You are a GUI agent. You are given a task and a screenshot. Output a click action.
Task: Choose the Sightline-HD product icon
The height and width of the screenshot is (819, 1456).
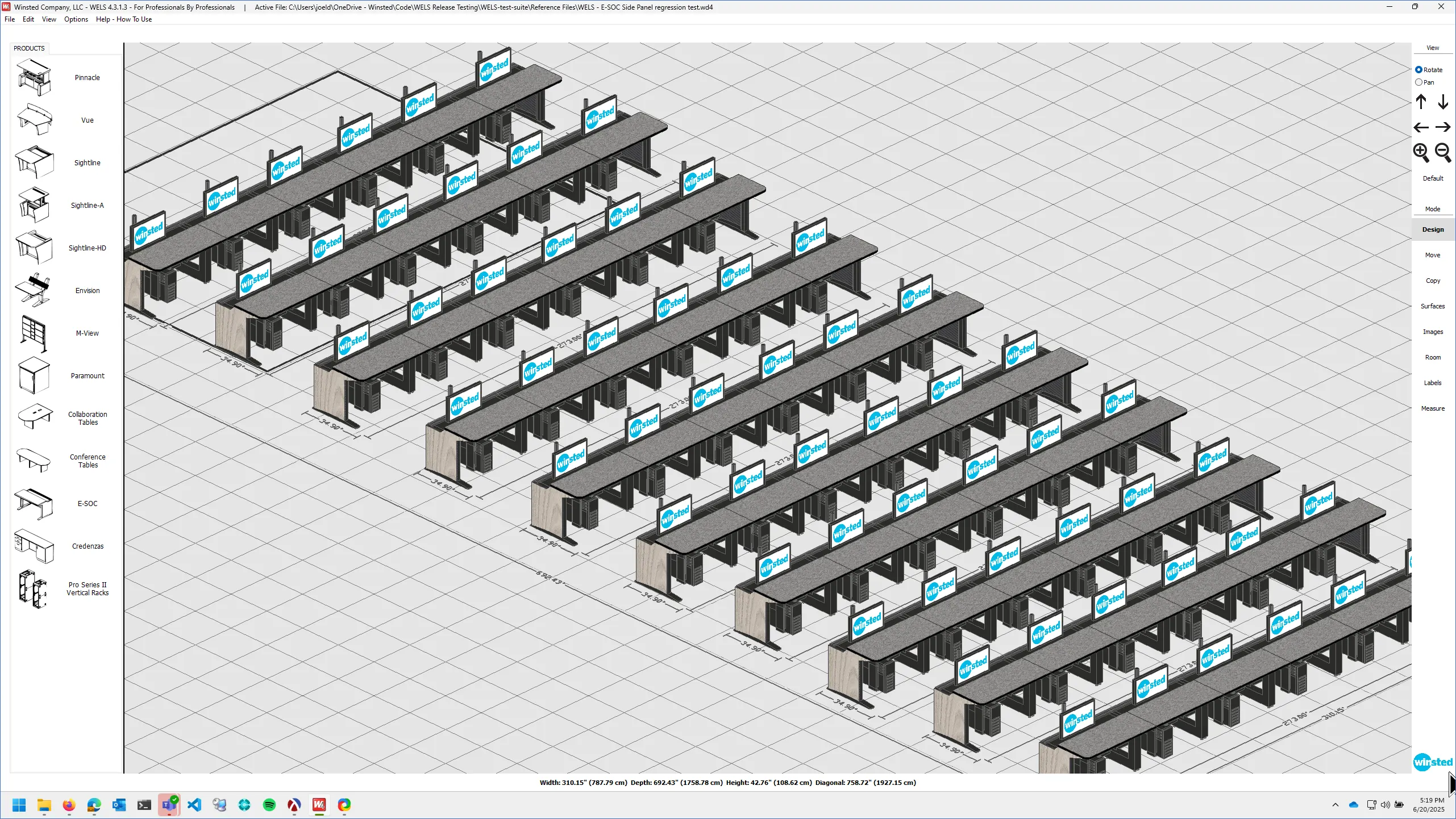tap(34, 248)
